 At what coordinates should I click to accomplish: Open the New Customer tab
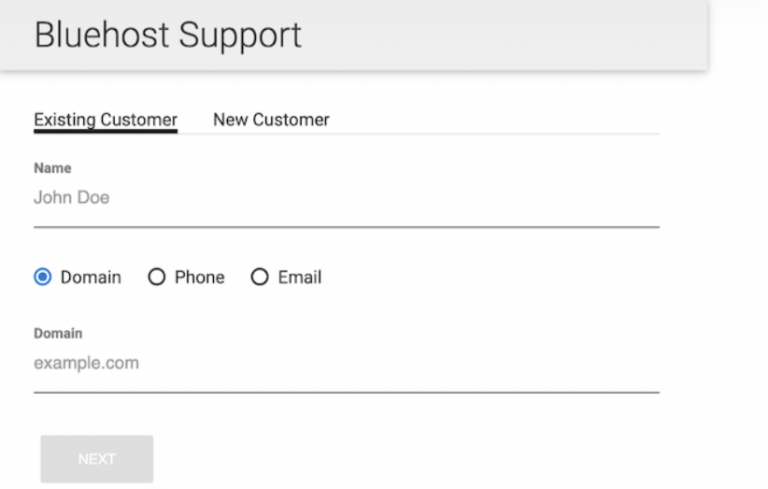[271, 119]
